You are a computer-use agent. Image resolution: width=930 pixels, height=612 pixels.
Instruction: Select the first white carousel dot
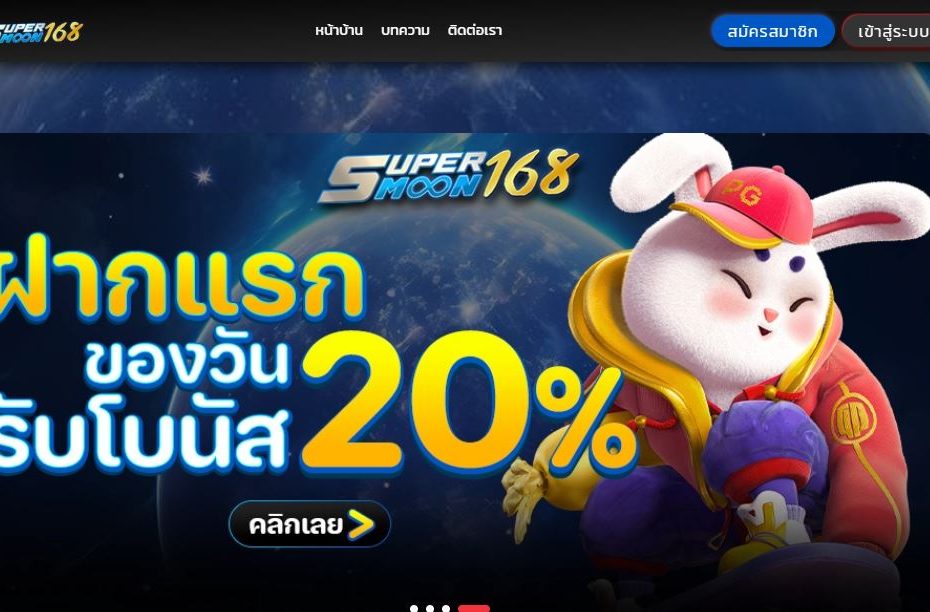(x=414, y=608)
